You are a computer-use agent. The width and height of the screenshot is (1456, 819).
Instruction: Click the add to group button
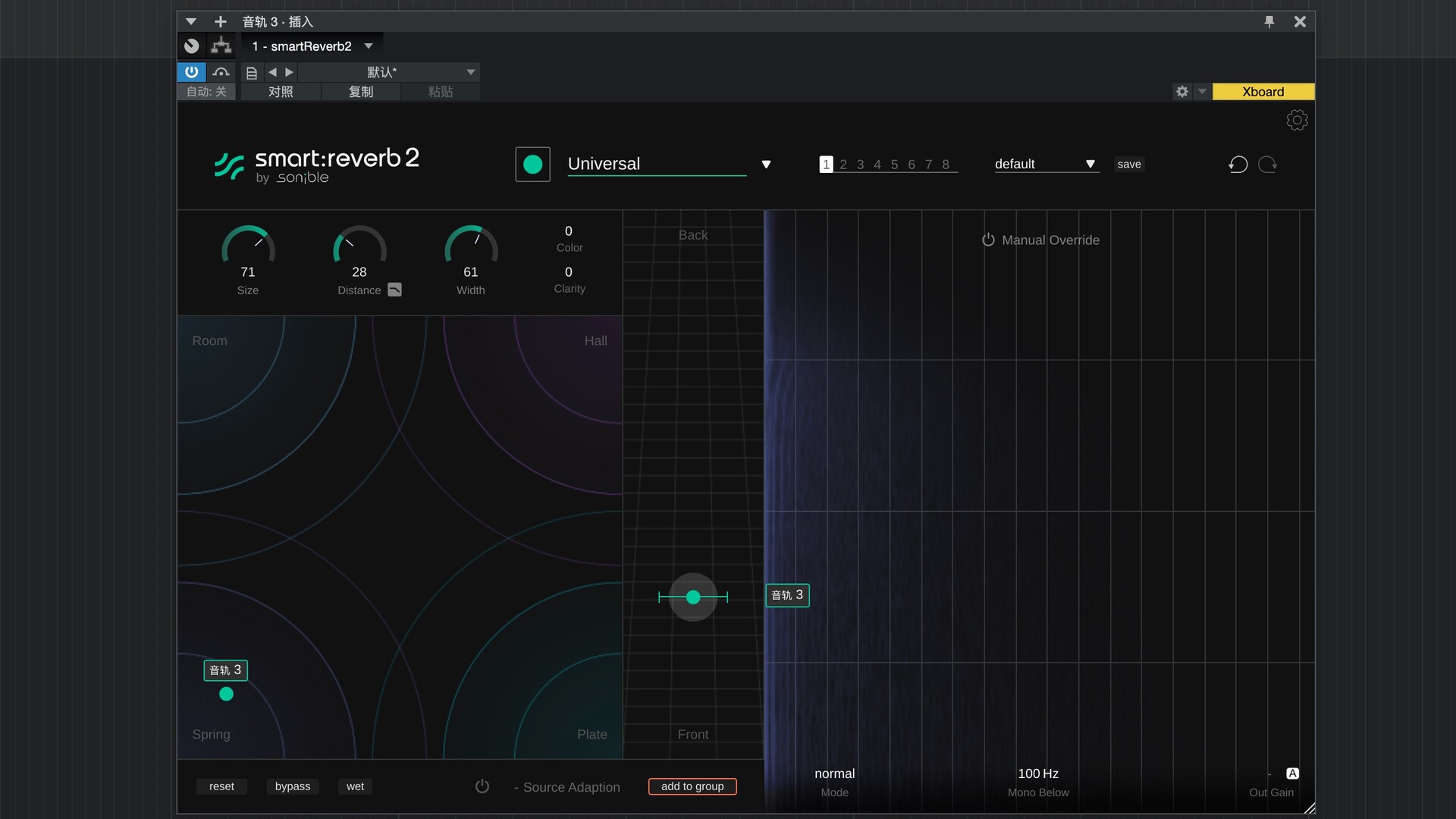(x=692, y=786)
